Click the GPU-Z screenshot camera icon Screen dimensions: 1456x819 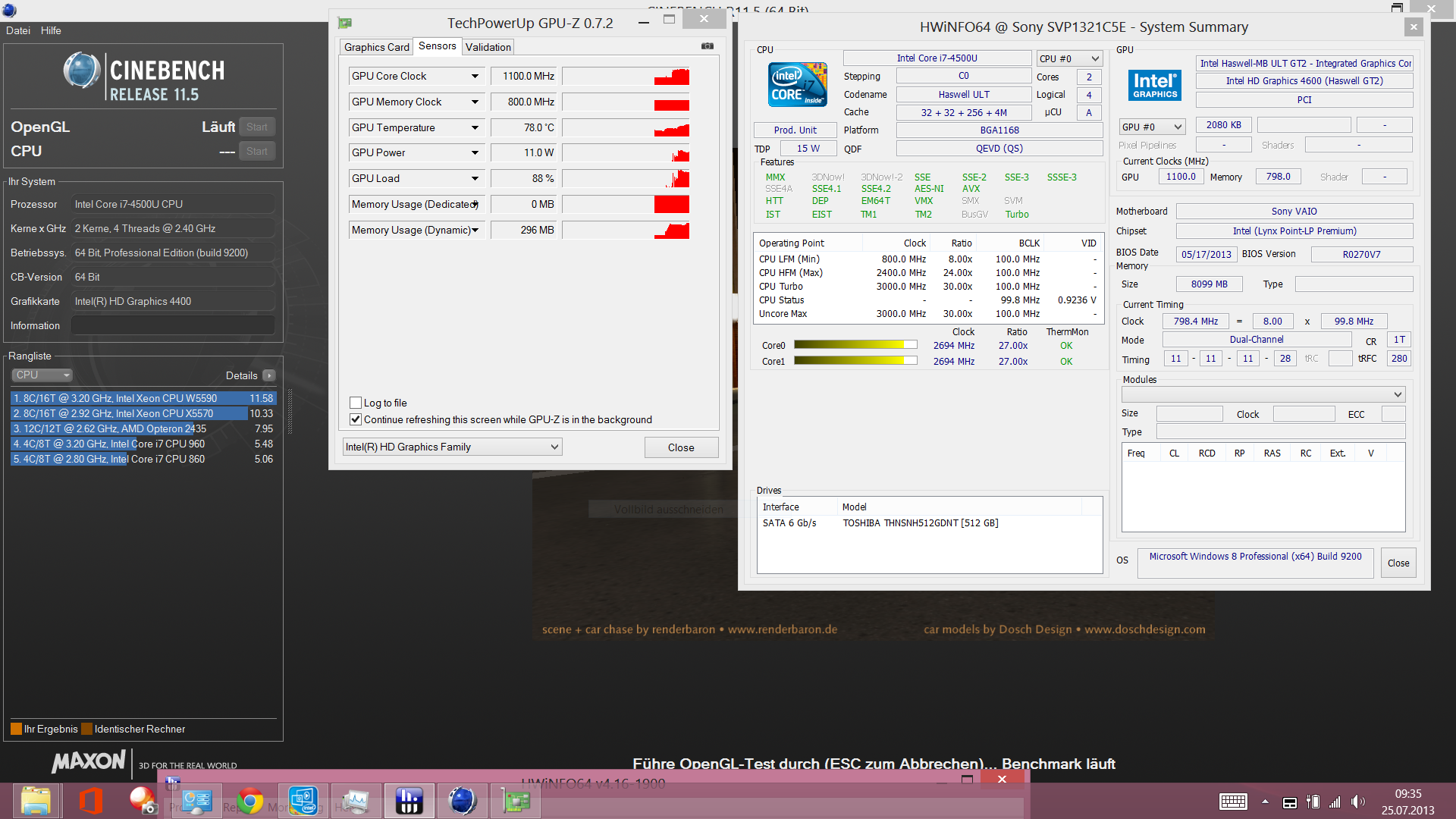[x=707, y=46]
